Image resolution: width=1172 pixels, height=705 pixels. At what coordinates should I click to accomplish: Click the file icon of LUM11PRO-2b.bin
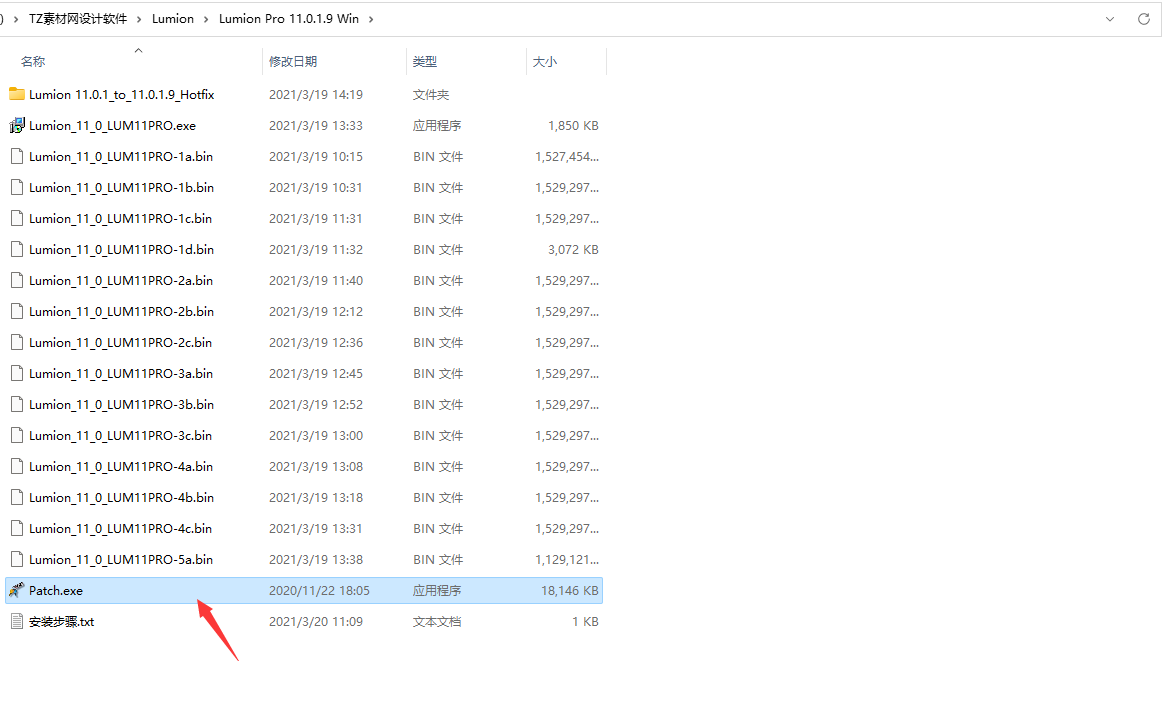(x=16, y=312)
